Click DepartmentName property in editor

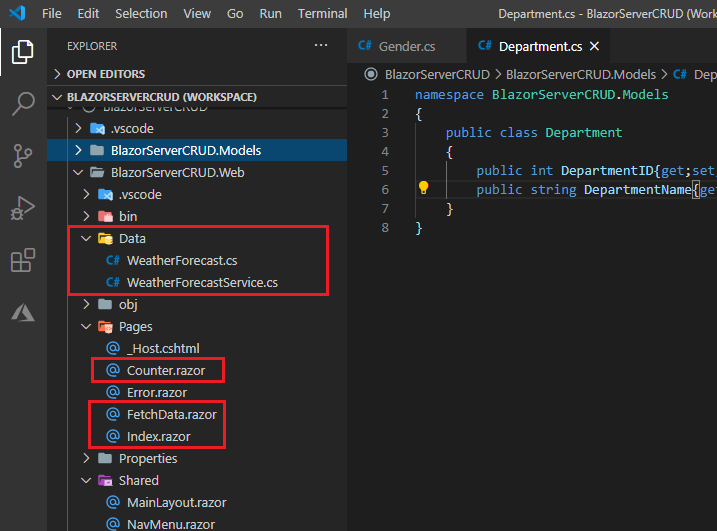click(x=637, y=189)
